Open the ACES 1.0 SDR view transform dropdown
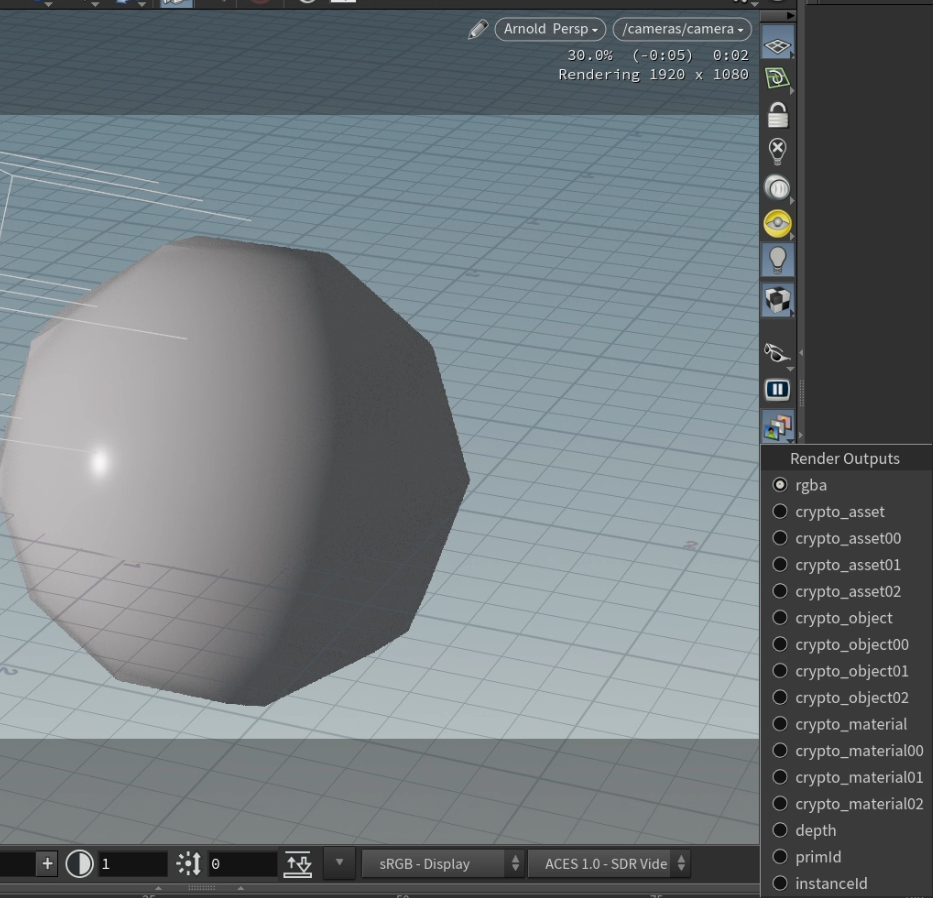This screenshot has width=933, height=898. (607, 864)
